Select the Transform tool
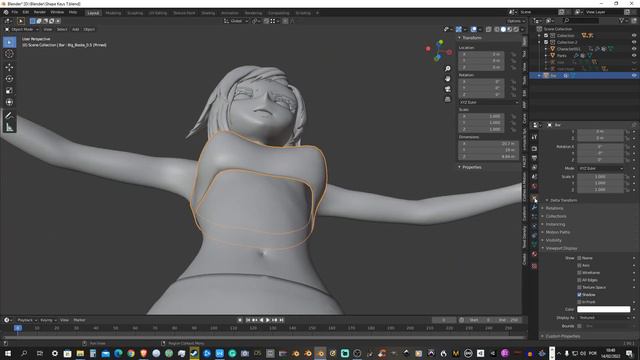 [9, 102]
